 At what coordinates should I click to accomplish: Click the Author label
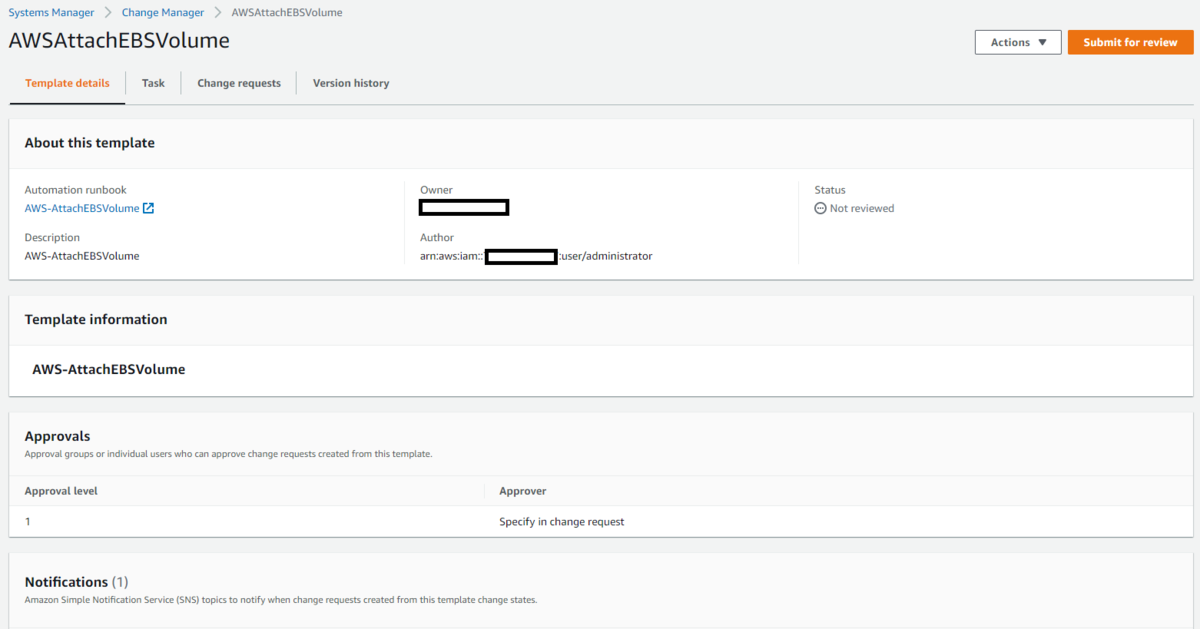click(x=437, y=238)
